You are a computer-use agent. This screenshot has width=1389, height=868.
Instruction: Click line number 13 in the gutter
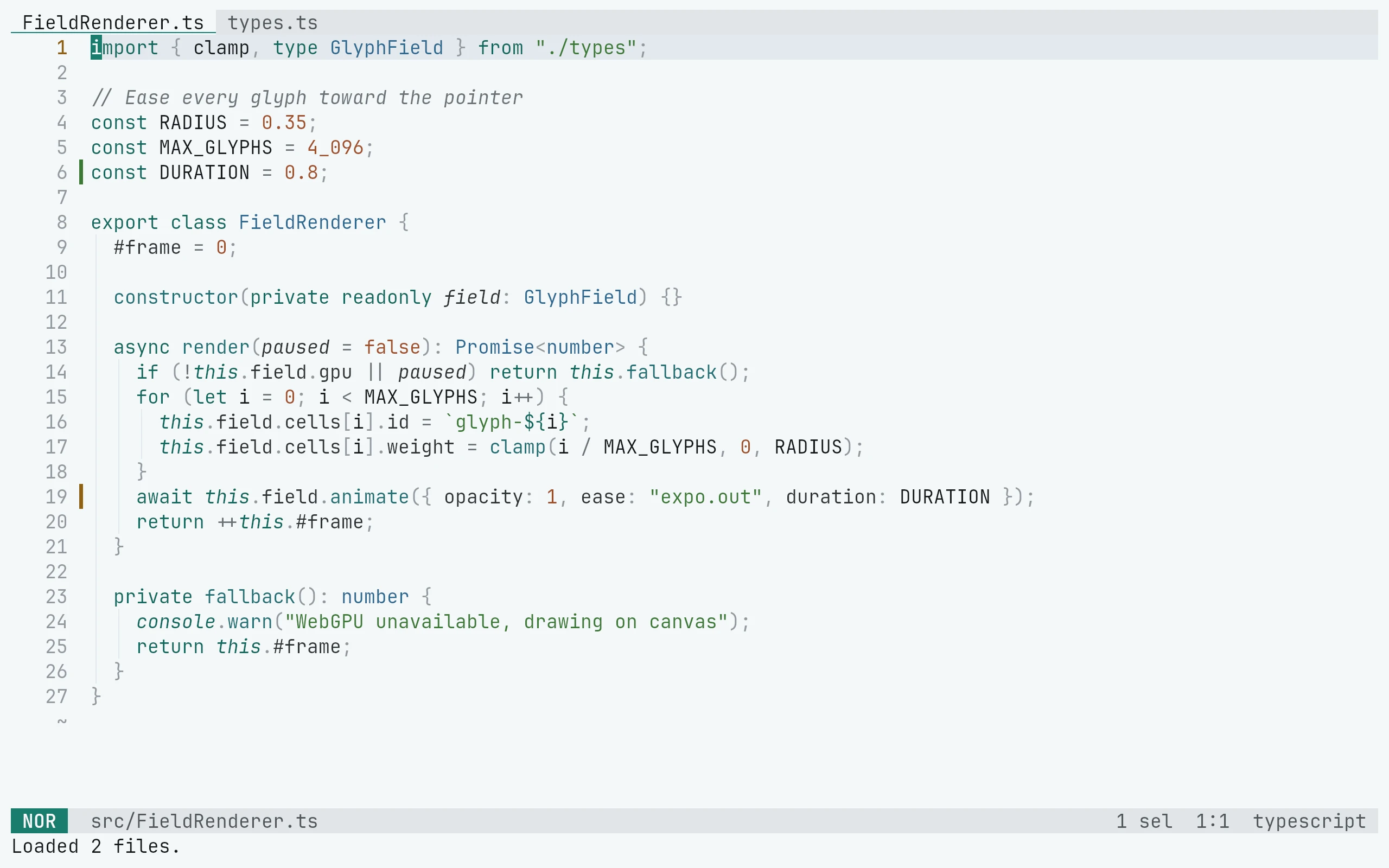pyautogui.click(x=56, y=347)
